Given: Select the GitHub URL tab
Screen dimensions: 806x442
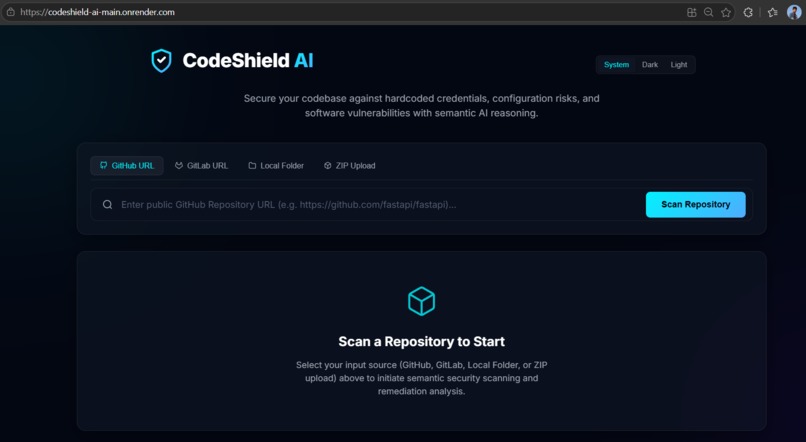Looking at the screenshot, I should 127,165.
